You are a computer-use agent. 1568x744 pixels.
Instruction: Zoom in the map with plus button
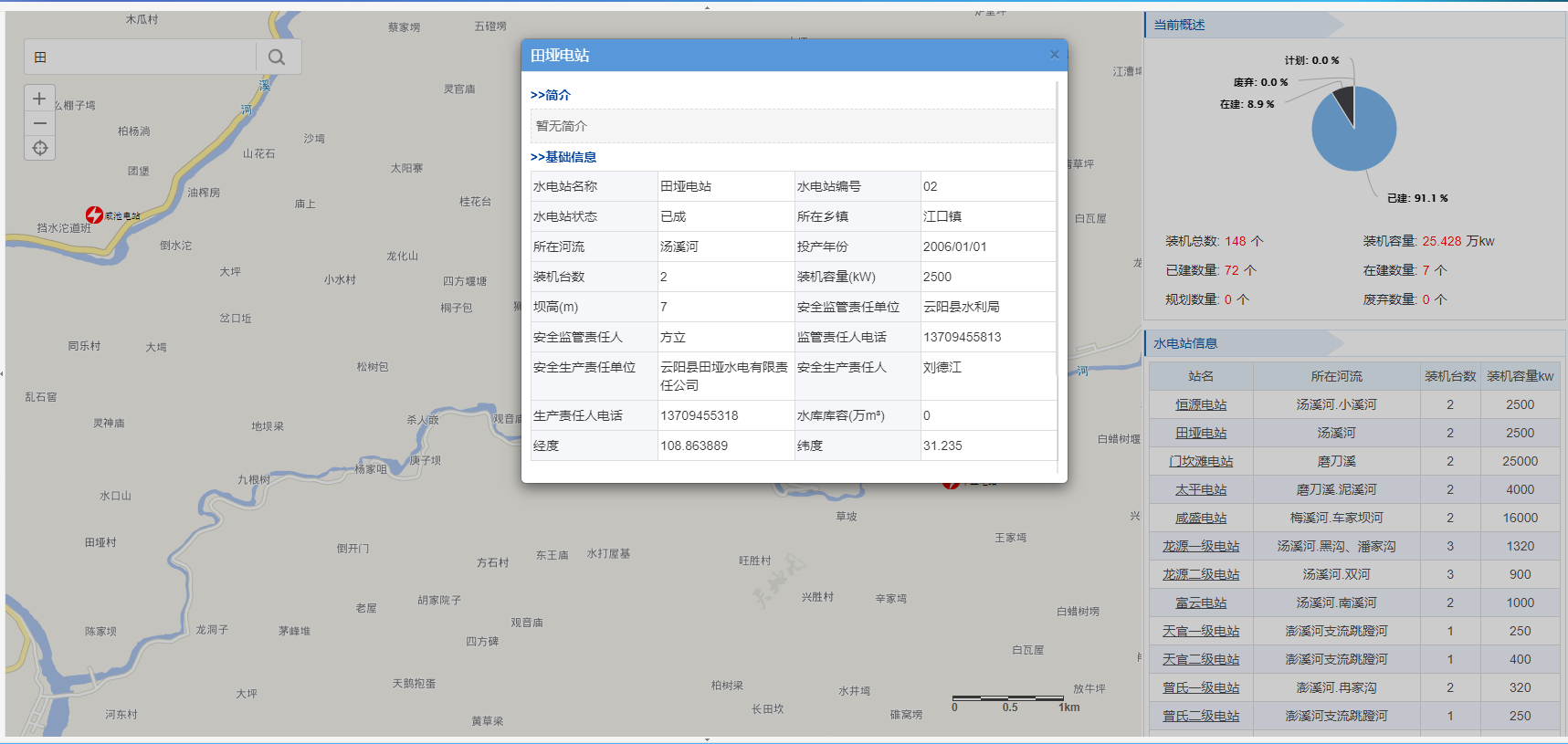[39, 99]
